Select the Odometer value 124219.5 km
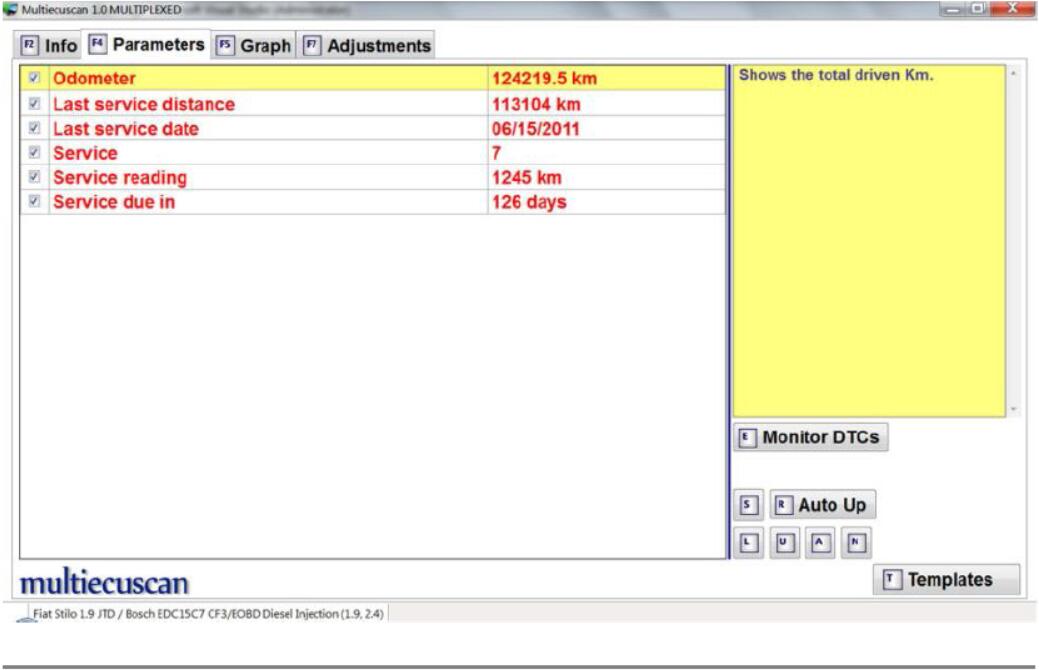 [x=544, y=78]
